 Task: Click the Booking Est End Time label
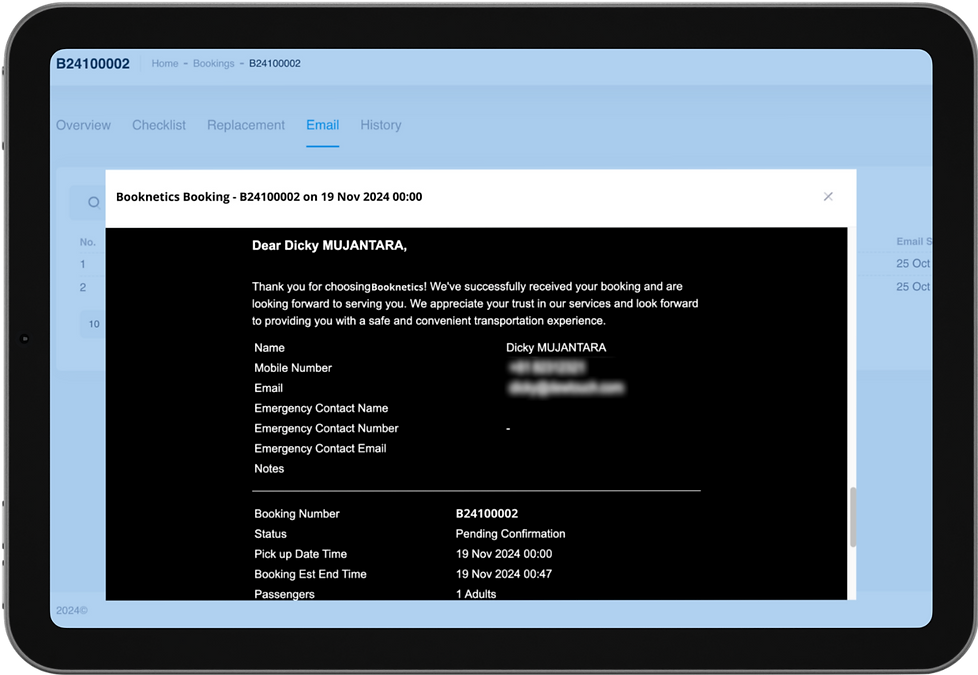(310, 574)
